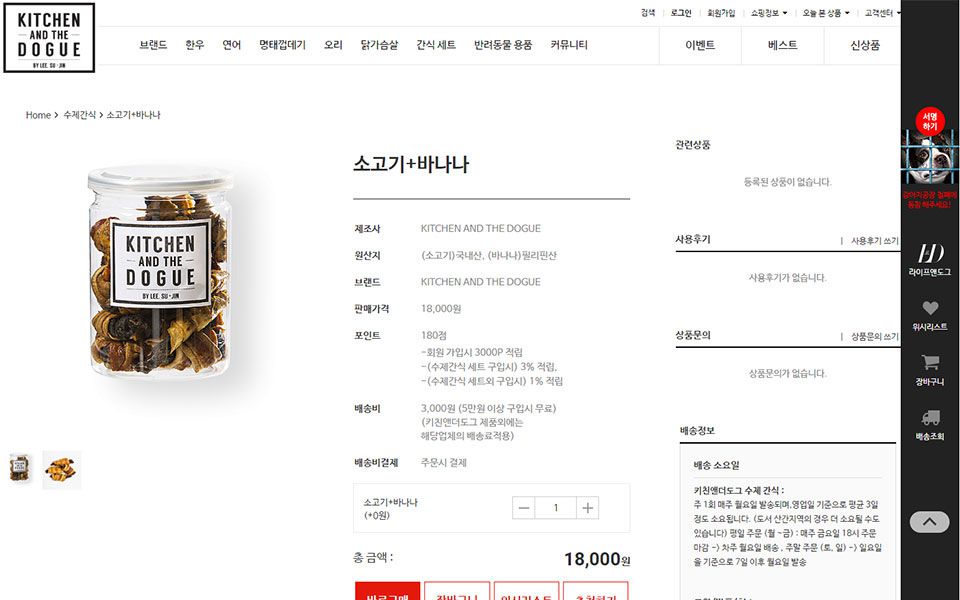Open the 배송조회 truck icon
The image size is (960, 600).
929,424
